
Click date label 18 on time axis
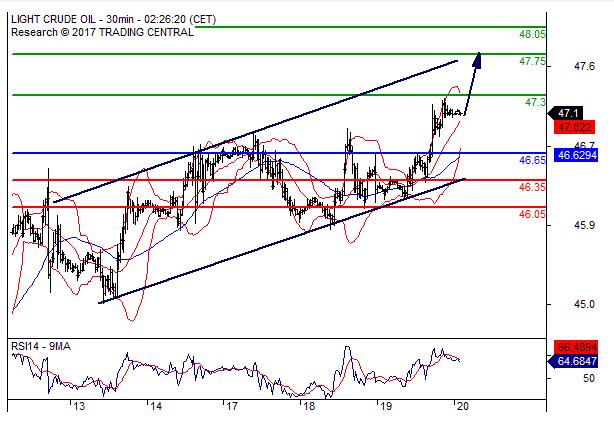click(x=309, y=406)
